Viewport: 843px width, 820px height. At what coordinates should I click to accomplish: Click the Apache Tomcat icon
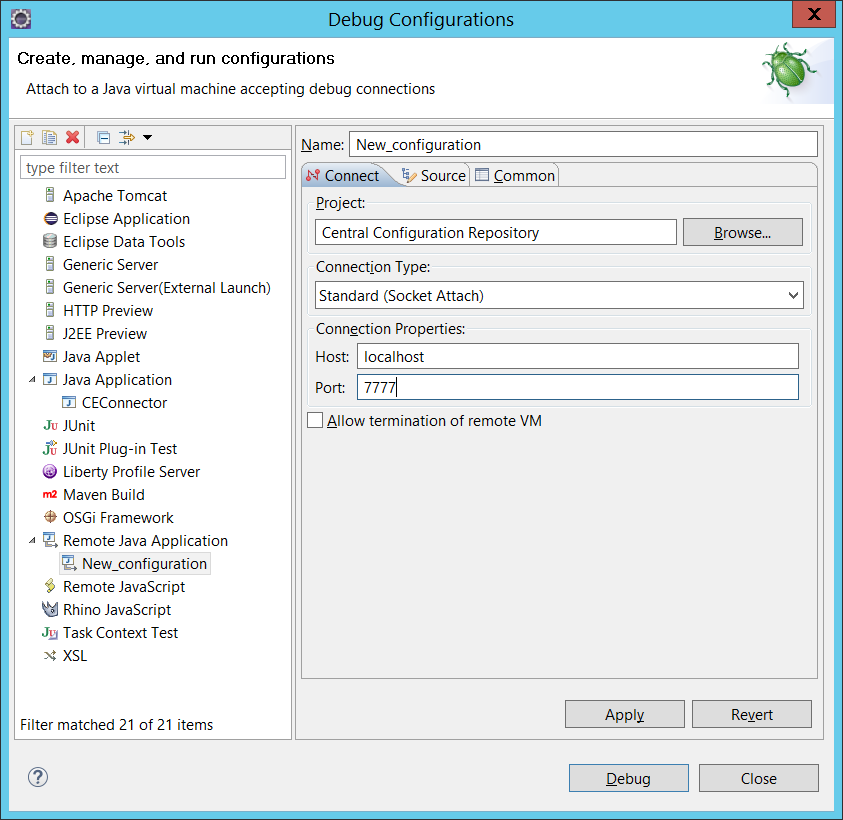(x=50, y=195)
